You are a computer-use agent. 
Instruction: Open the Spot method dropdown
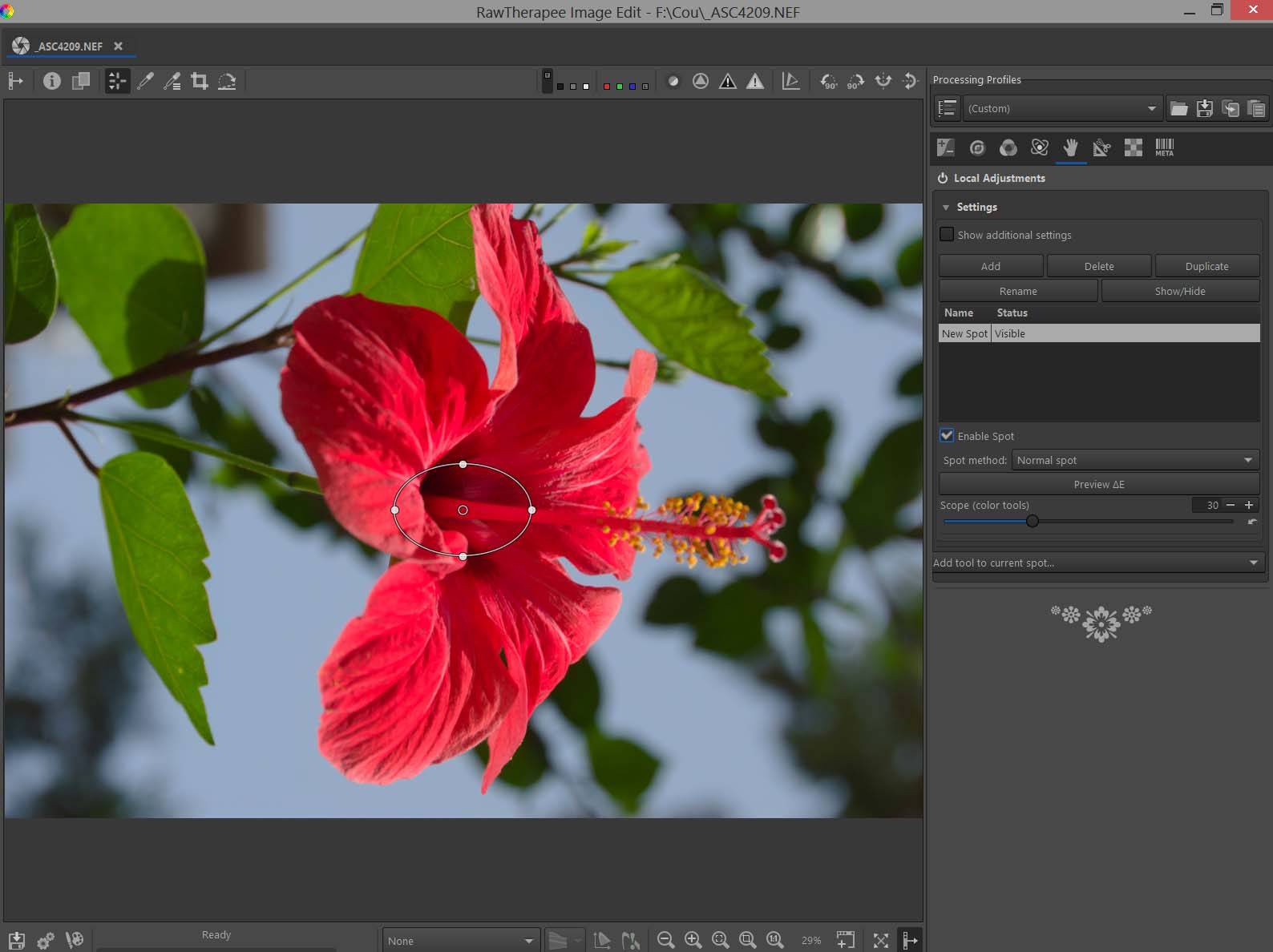(x=1134, y=460)
